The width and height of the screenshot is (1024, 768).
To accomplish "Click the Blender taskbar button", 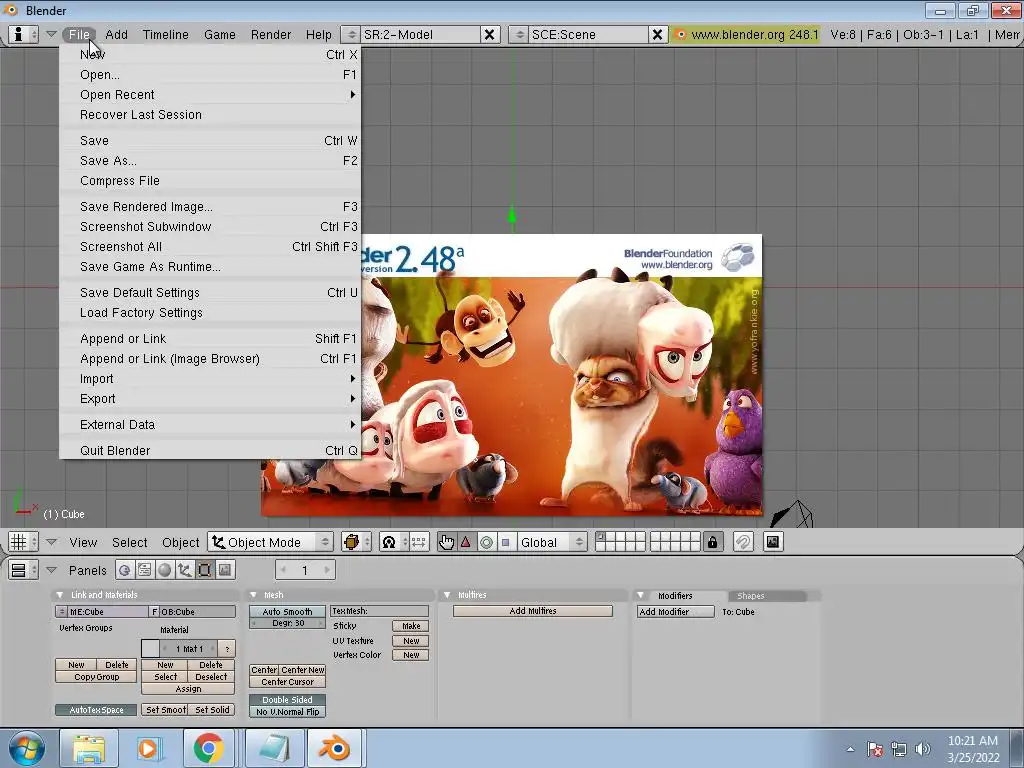I will coord(335,748).
